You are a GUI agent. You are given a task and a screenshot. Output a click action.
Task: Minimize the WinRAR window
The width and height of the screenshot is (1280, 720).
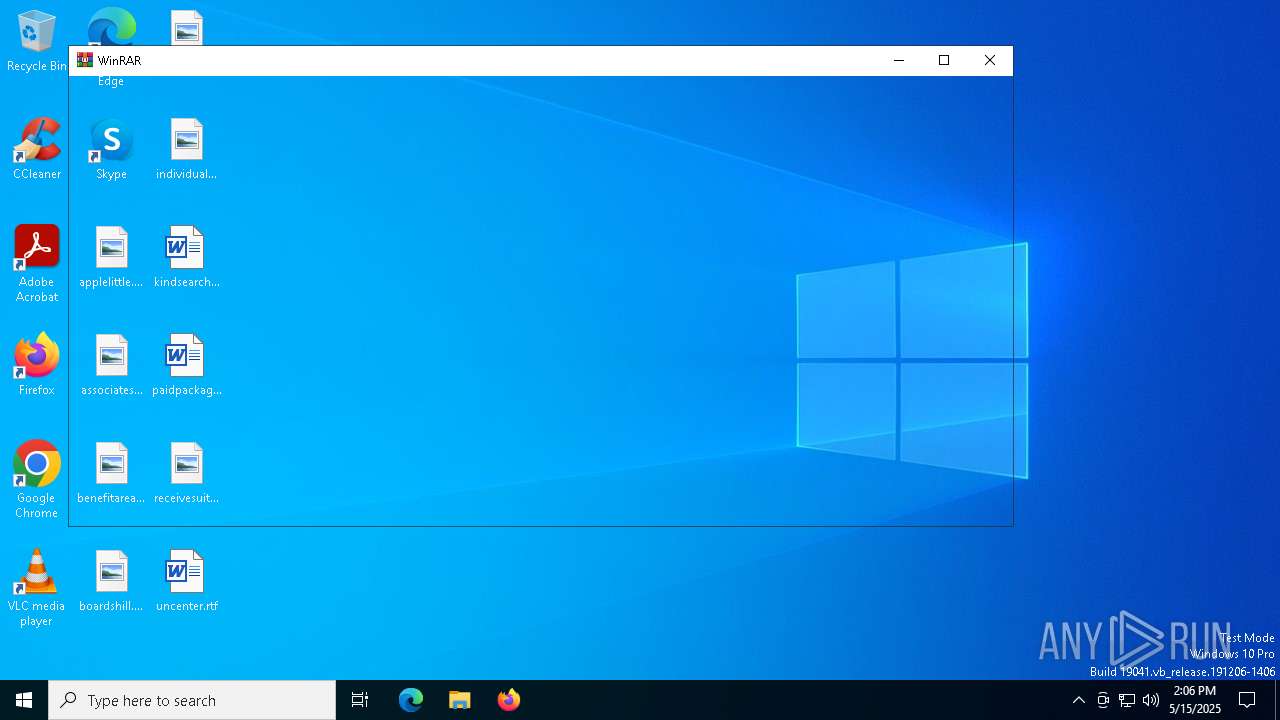pyautogui.click(x=898, y=60)
